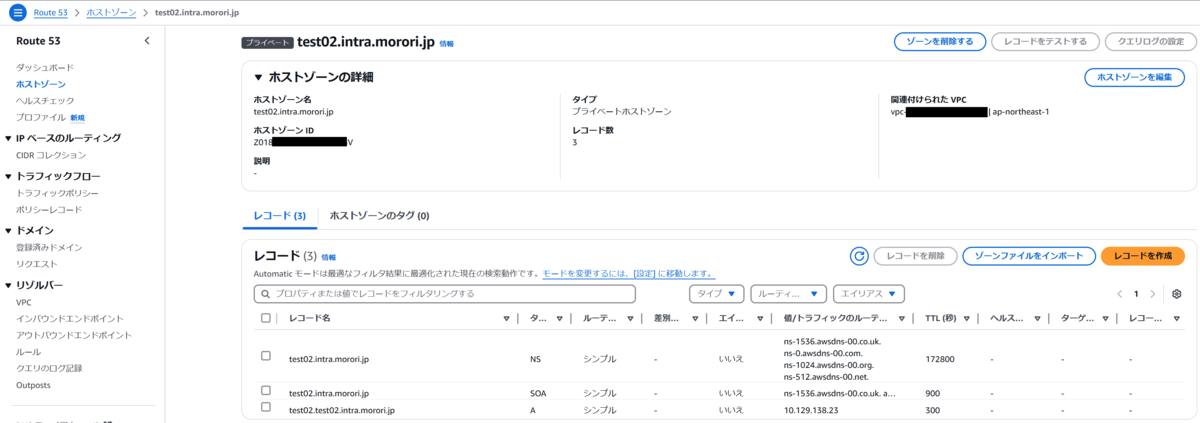Check the NS record row checkbox
The height and width of the screenshot is (423, 1200).
[265, 356]
